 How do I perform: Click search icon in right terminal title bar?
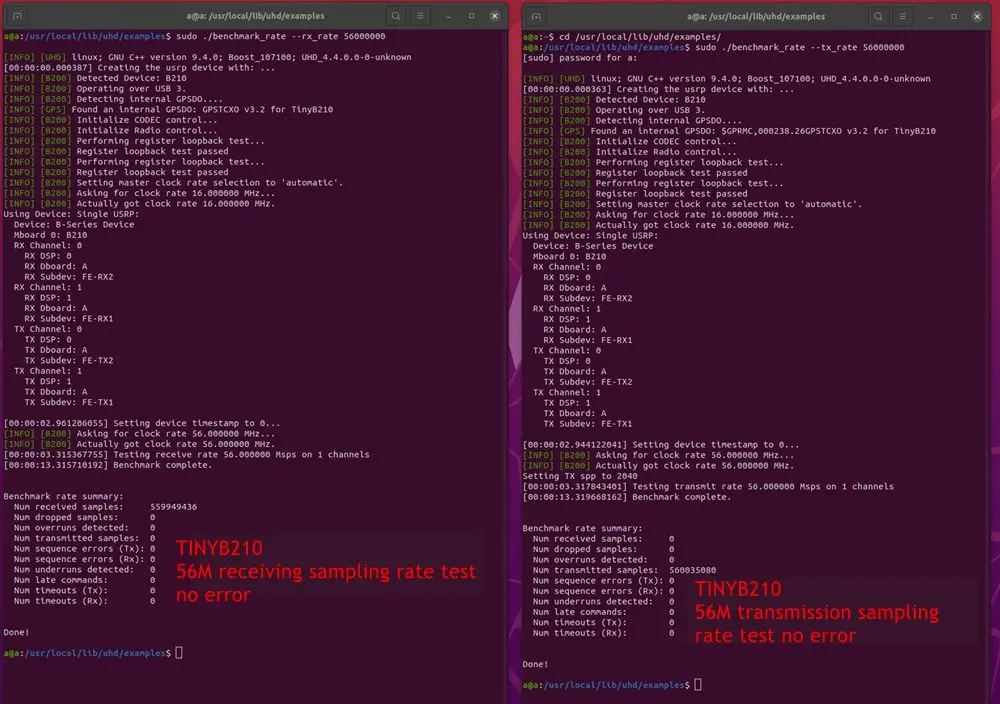878,17
